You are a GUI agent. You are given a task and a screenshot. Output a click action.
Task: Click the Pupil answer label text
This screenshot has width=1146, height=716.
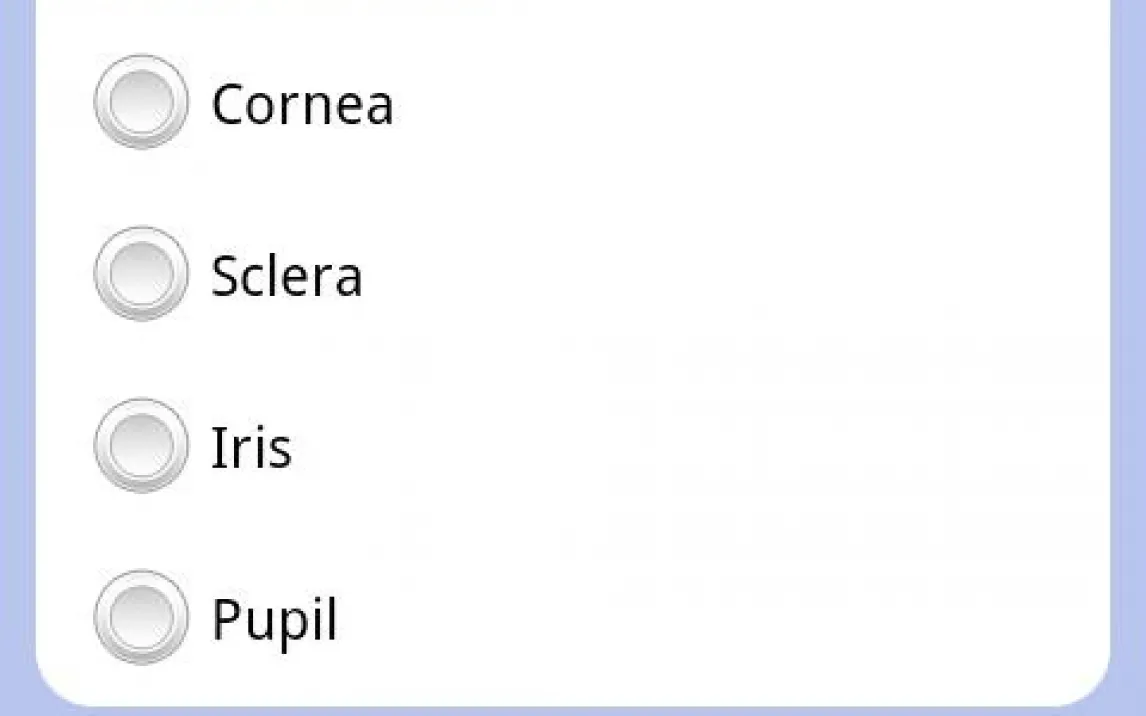(274, 621)
